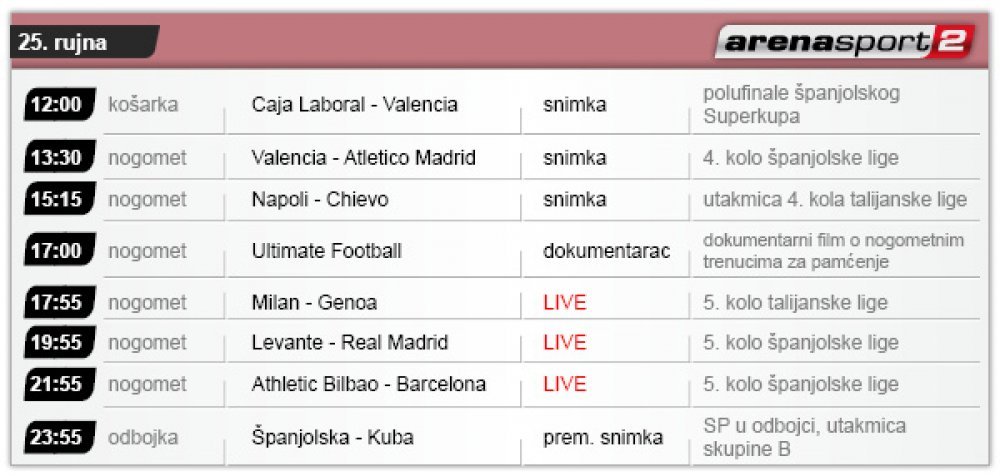Click the arenasport 2 logo
Screen dimensions: 1000x476
[844, 41]
